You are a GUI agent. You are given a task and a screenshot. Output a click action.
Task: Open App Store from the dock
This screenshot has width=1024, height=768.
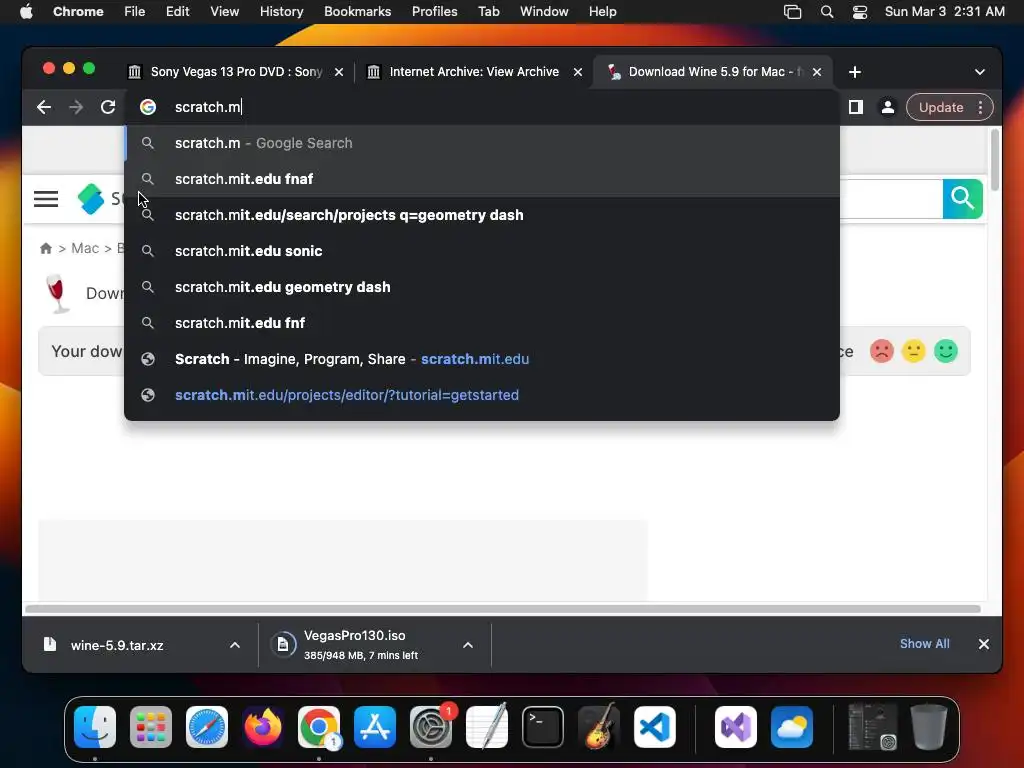click(x=375, y=727)
